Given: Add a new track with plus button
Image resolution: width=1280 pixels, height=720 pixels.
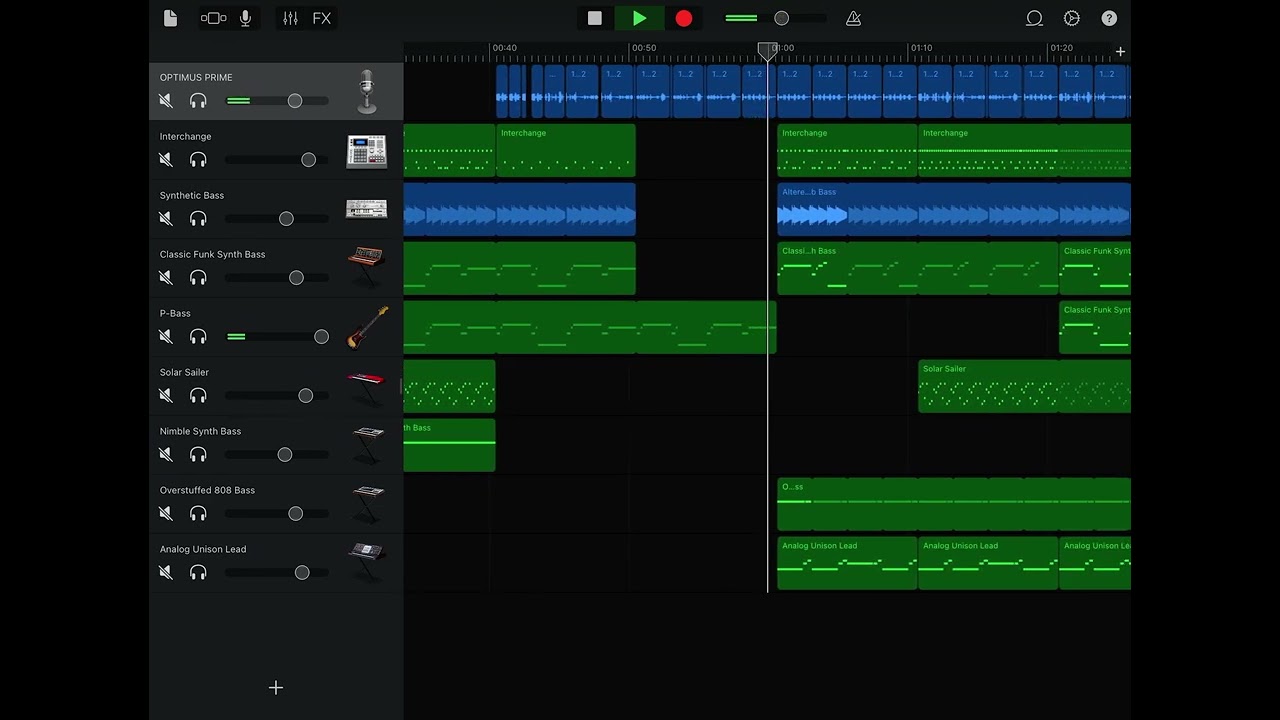Looking at the screenshot, I should pyautogui.click(x=276, y=687).
